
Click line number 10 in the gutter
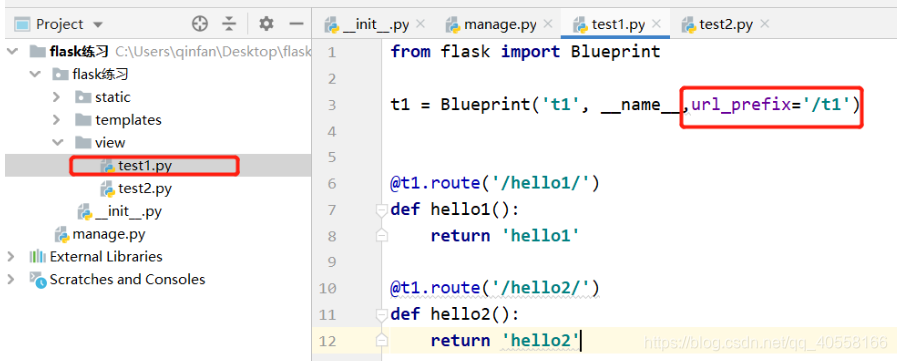coord(328,288)
